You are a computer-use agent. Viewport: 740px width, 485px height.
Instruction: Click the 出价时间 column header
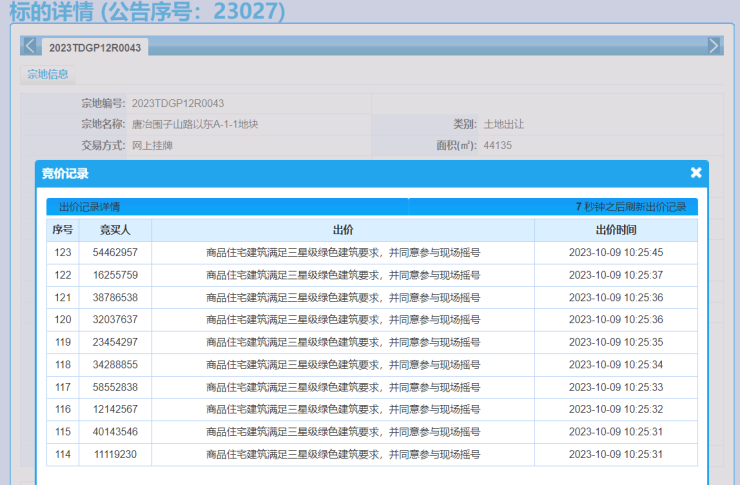point(615,230)
